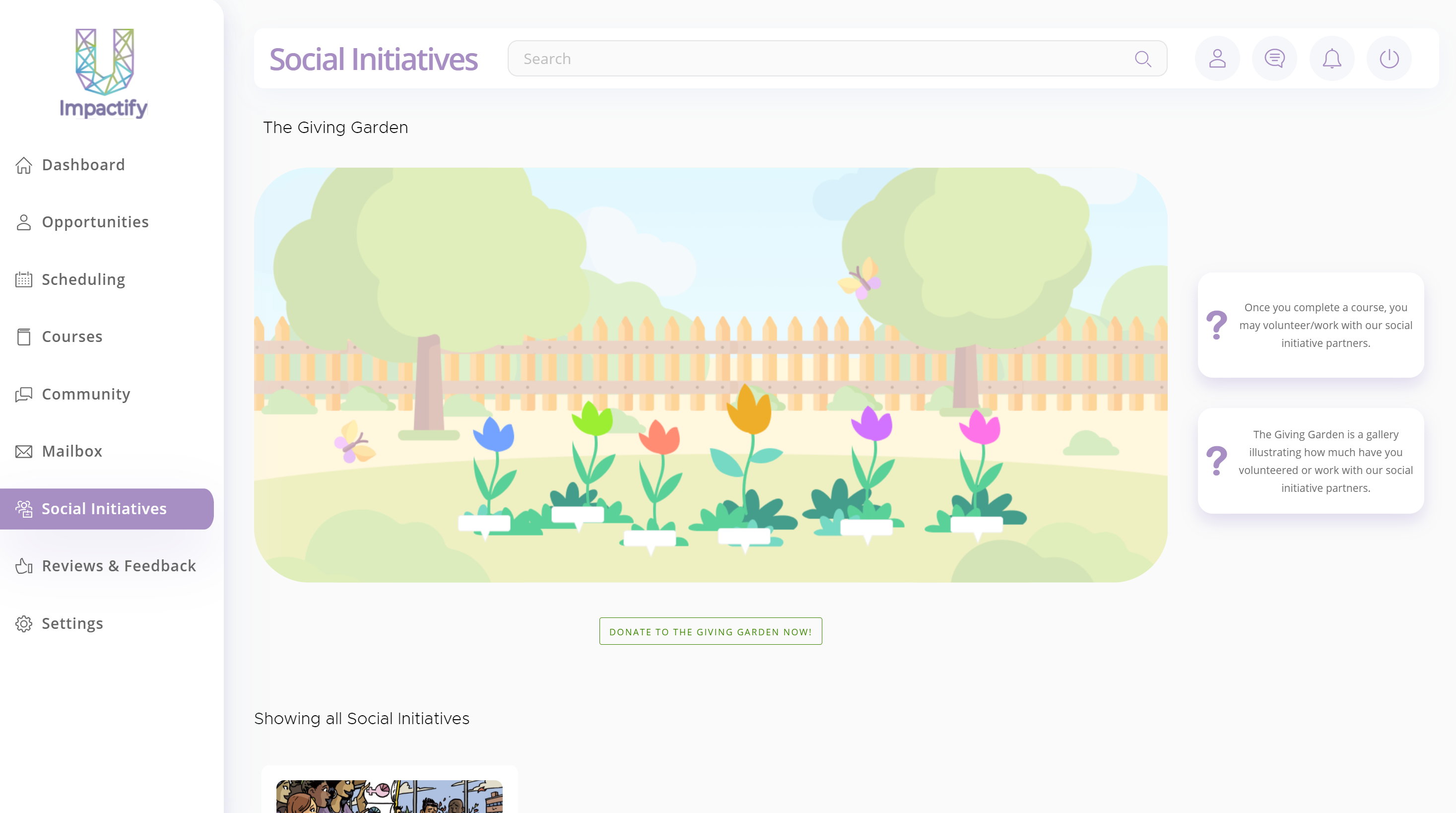Open the notifications bell
The image size is (1456, 813).
[1331, 59]
